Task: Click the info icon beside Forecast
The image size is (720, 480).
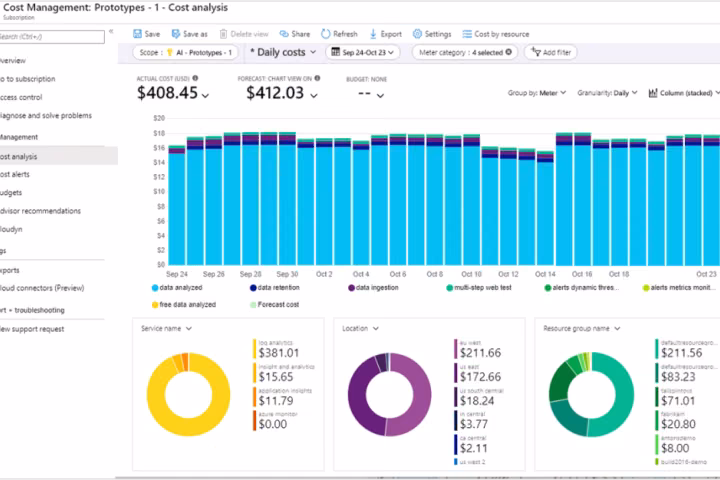Action: click(317, 78)
